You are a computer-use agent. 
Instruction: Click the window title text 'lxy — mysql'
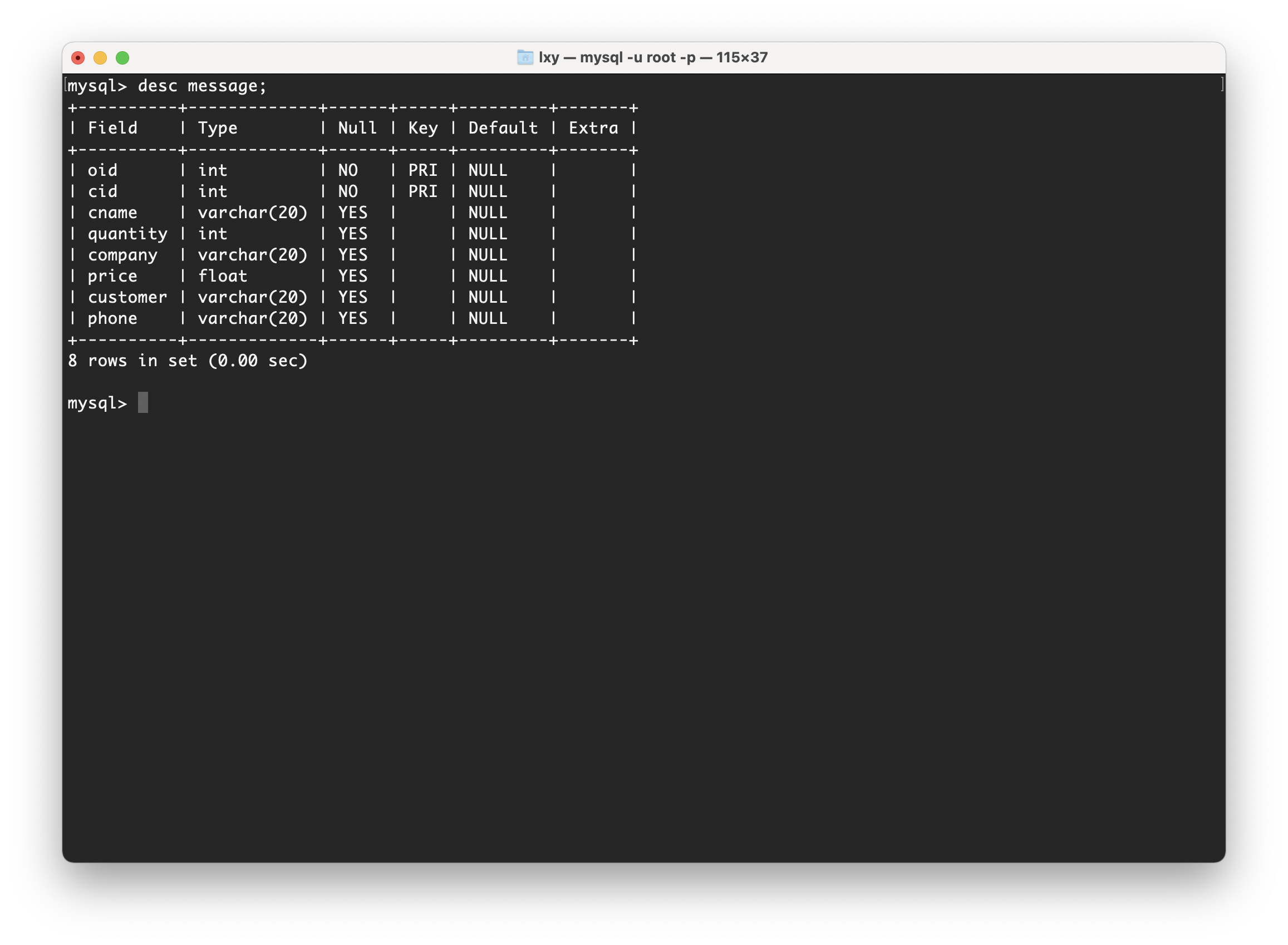(x=652, y=57)
